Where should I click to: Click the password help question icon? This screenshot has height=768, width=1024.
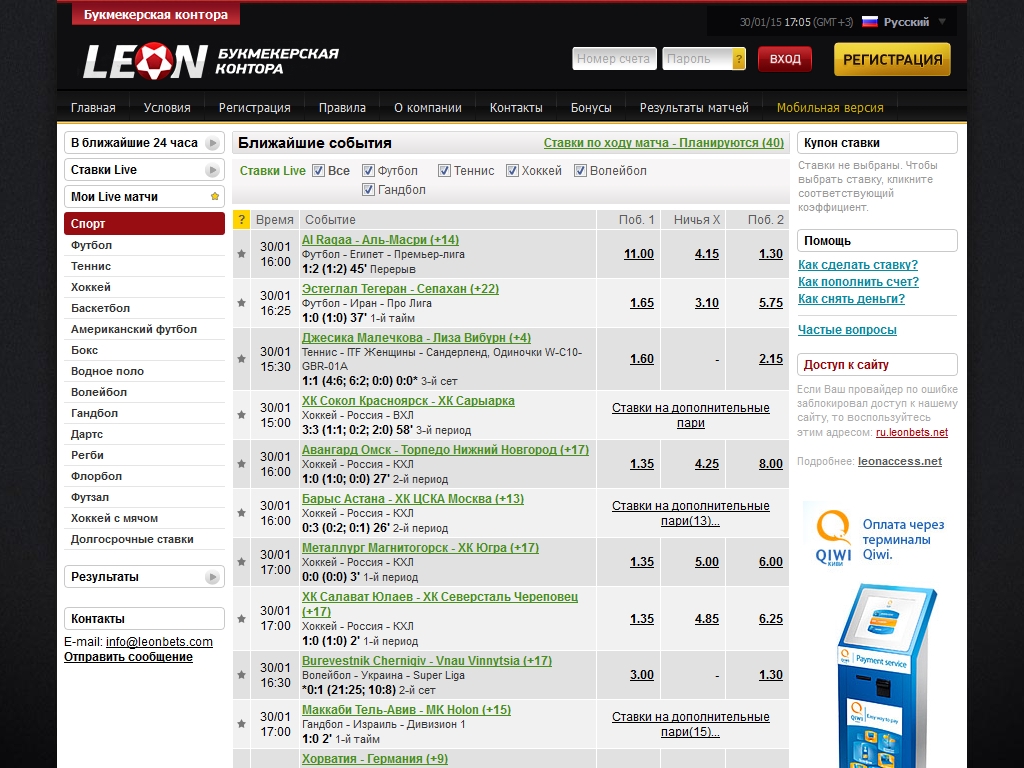pyautogui.click(x=739, y=59)
